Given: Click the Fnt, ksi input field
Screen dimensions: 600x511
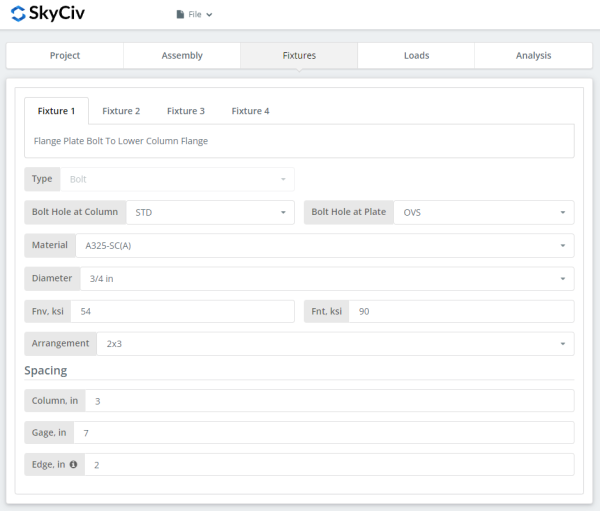Looking at the screenshot, I should point(461,311).
